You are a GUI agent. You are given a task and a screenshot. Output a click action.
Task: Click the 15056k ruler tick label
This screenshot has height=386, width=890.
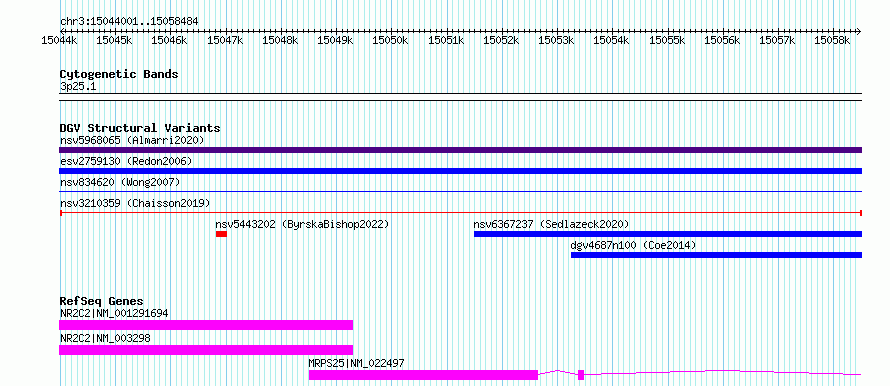723,40
